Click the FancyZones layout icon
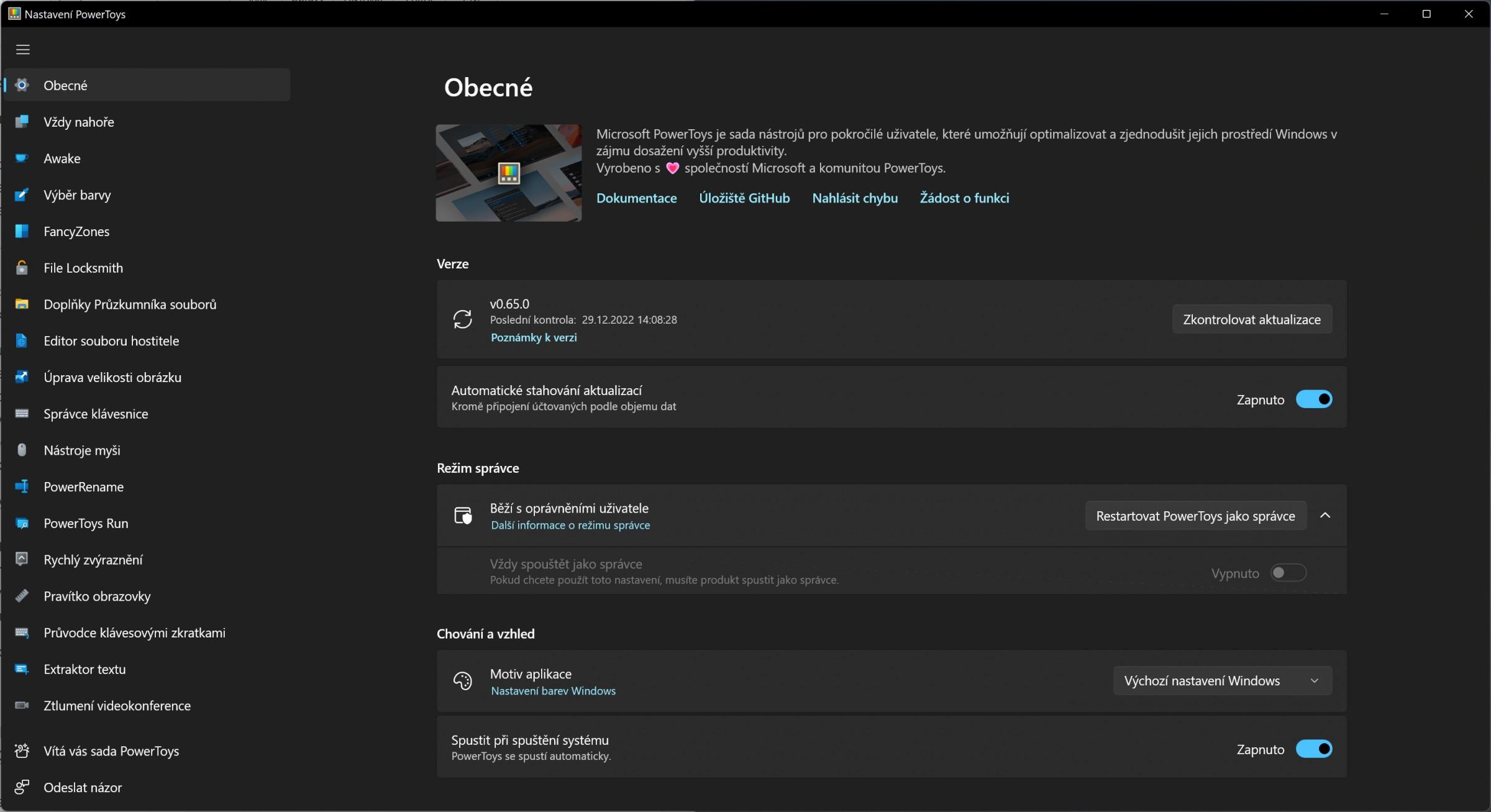 [x=22, y=231]
